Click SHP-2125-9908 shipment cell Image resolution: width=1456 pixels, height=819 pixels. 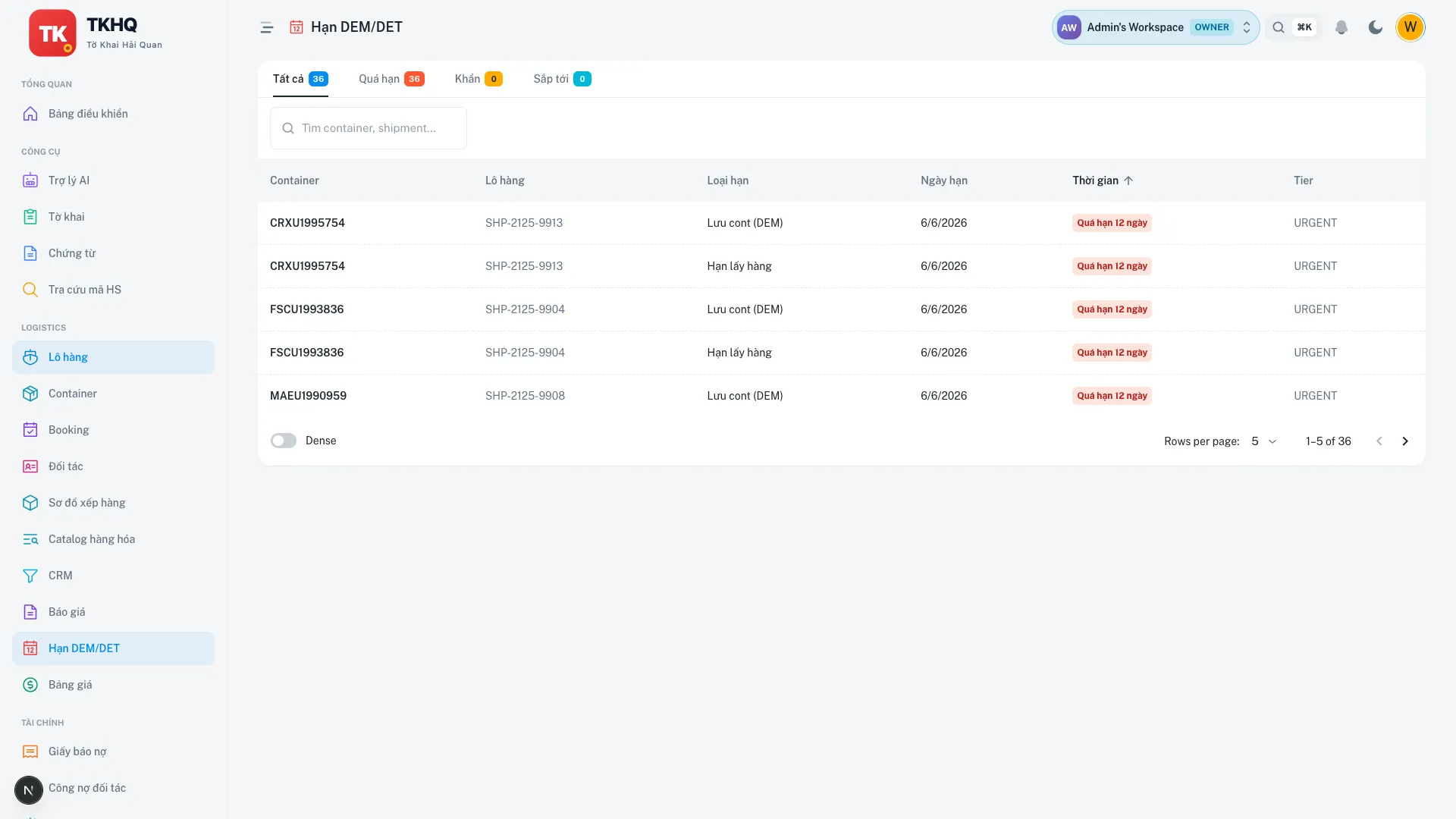click(525, 396)
